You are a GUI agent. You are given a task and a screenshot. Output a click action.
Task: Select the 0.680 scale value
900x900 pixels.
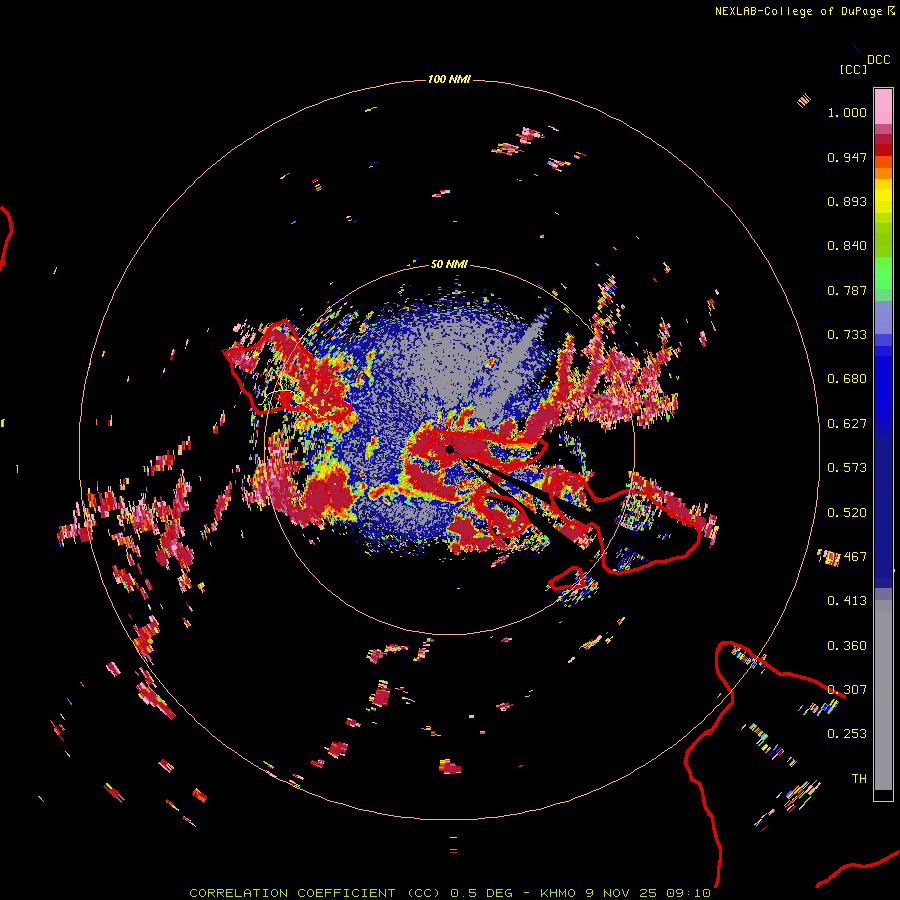click(x=847, y=379)
